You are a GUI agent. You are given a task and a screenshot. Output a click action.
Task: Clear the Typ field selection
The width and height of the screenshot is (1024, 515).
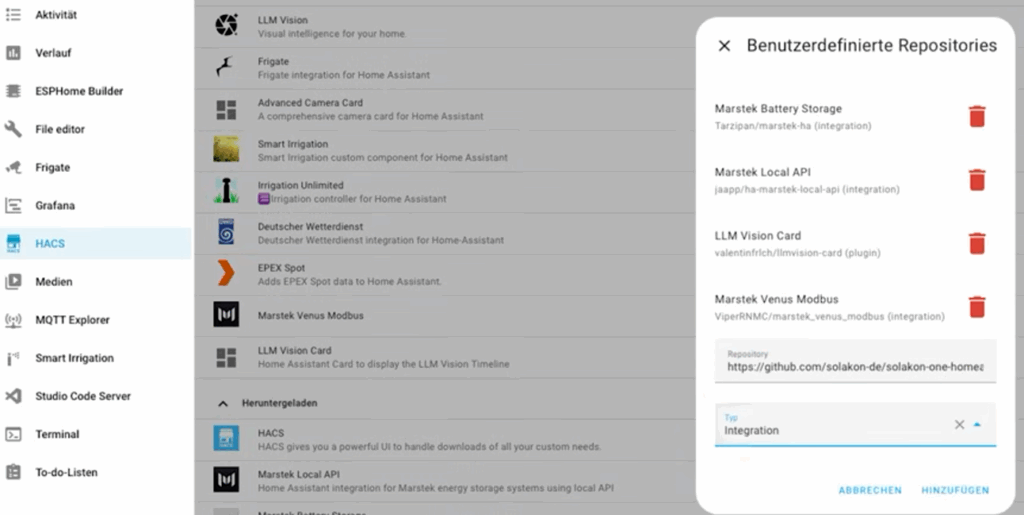coord(959,424)
